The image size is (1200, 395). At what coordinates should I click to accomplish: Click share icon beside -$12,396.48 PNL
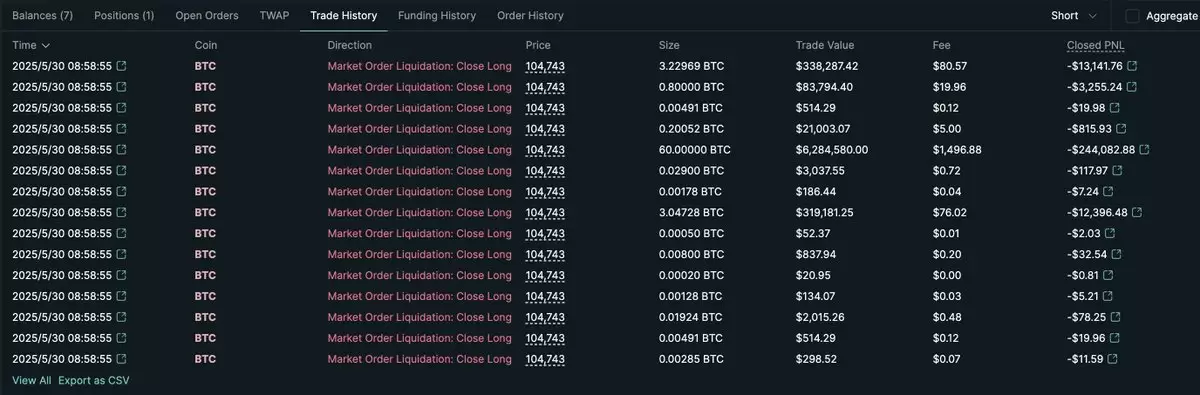pyautogui.click(x=1137, y=213)
